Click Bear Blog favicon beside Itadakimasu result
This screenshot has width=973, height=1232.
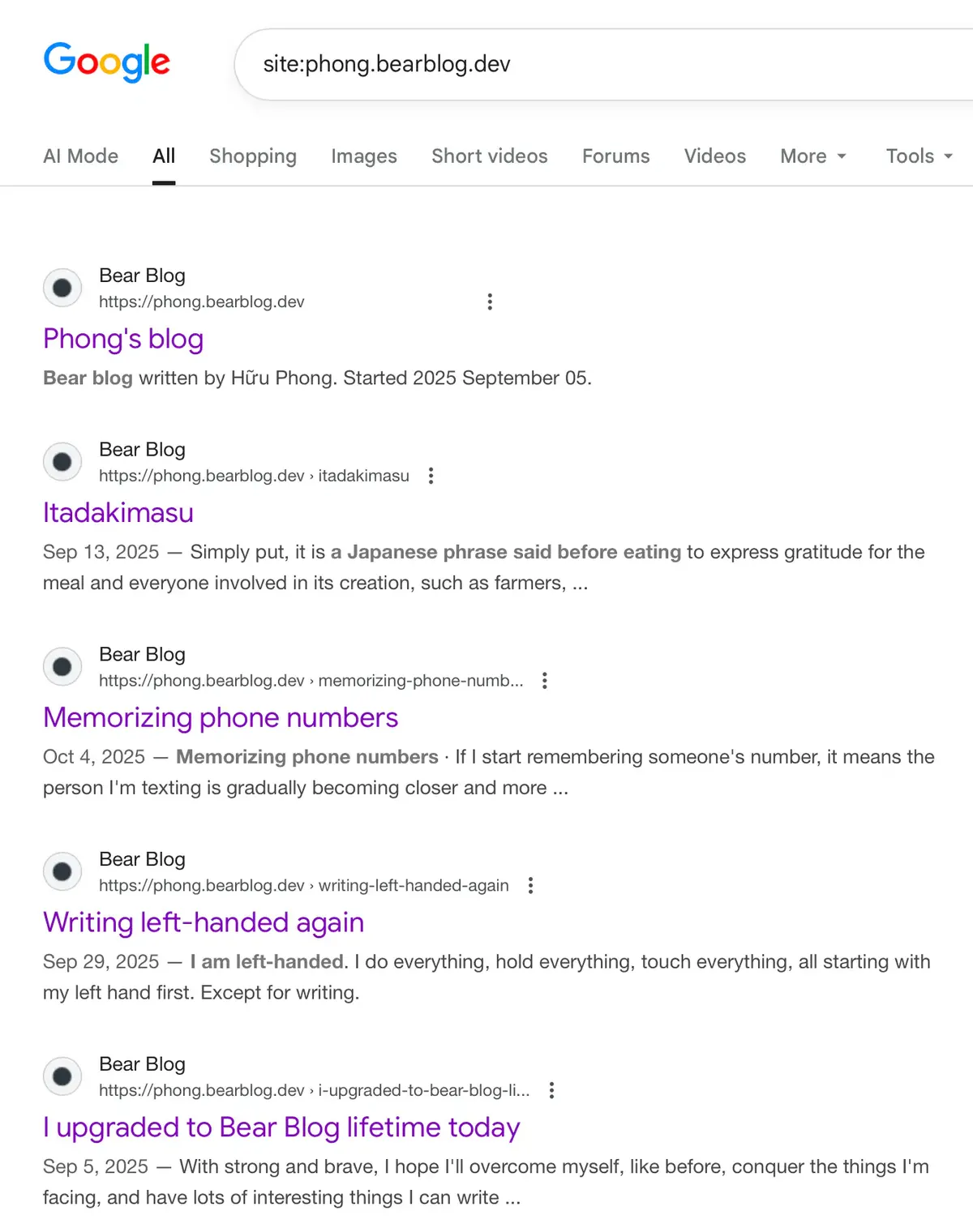tap(62, 462)
